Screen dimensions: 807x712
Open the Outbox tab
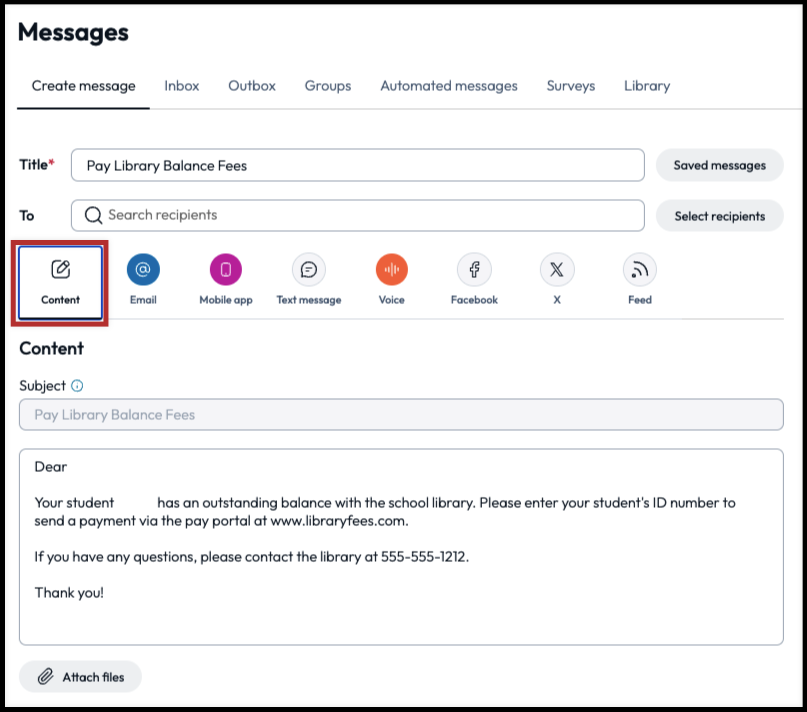[251, 86]
